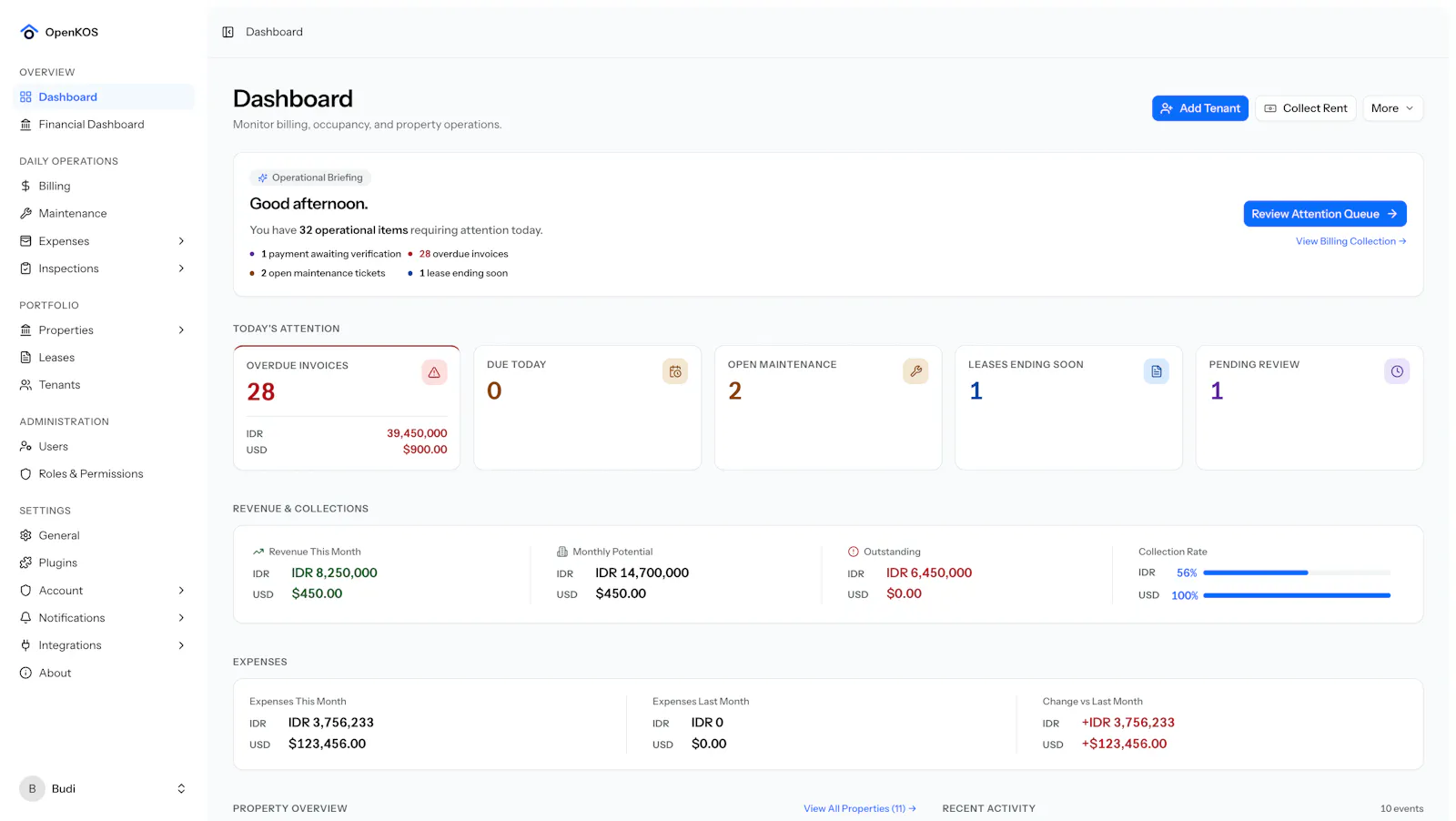Click the Users icon under Administration
The height and width of the screenshot is (821, 1456).
click(25, 447)
